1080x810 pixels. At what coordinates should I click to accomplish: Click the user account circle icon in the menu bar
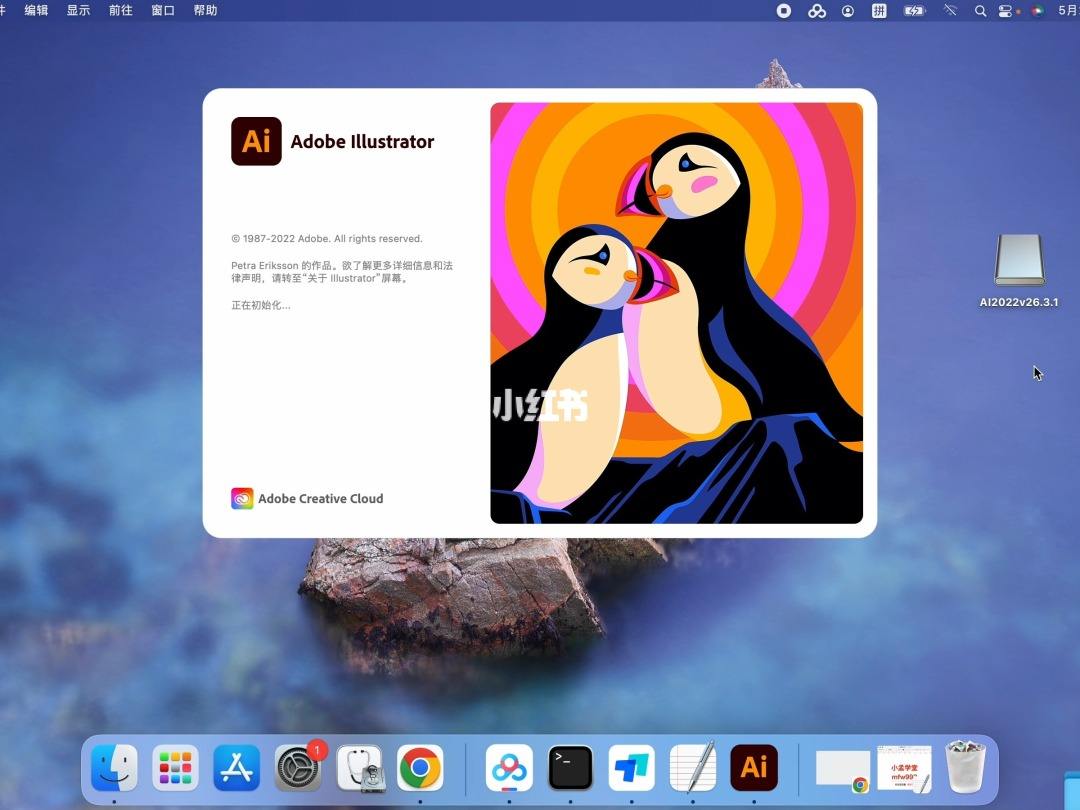pyautogui.click(x=848, y=11)
